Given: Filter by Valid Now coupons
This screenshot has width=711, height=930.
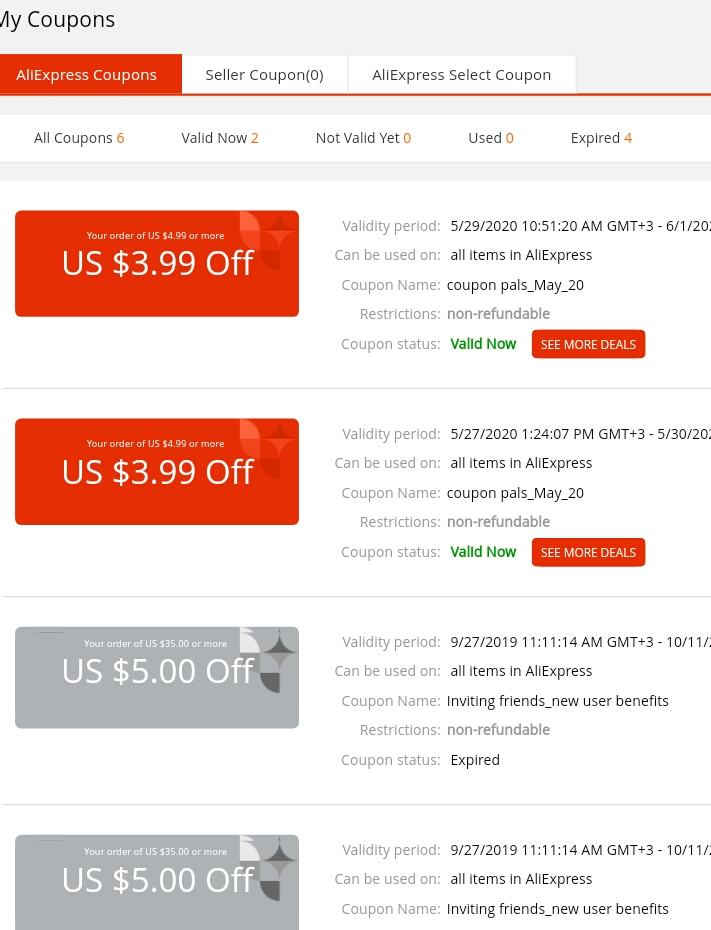Looking at the screenshot, I should point(220,138).
